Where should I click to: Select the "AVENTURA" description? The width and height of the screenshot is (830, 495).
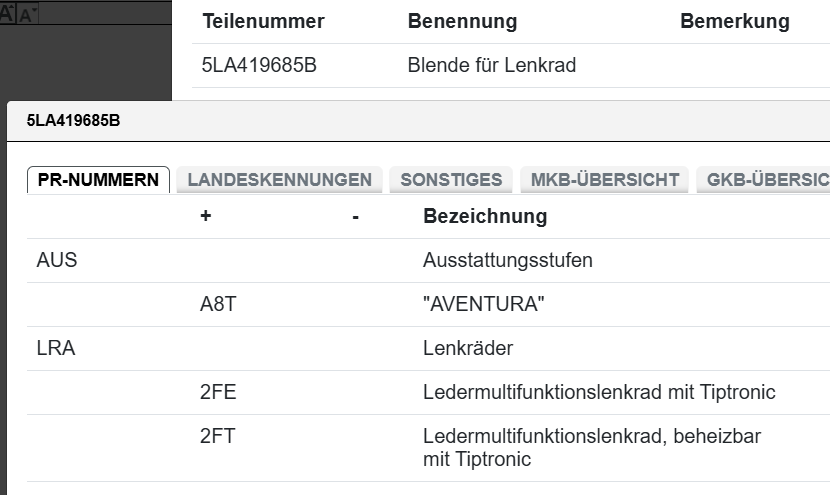484,305
